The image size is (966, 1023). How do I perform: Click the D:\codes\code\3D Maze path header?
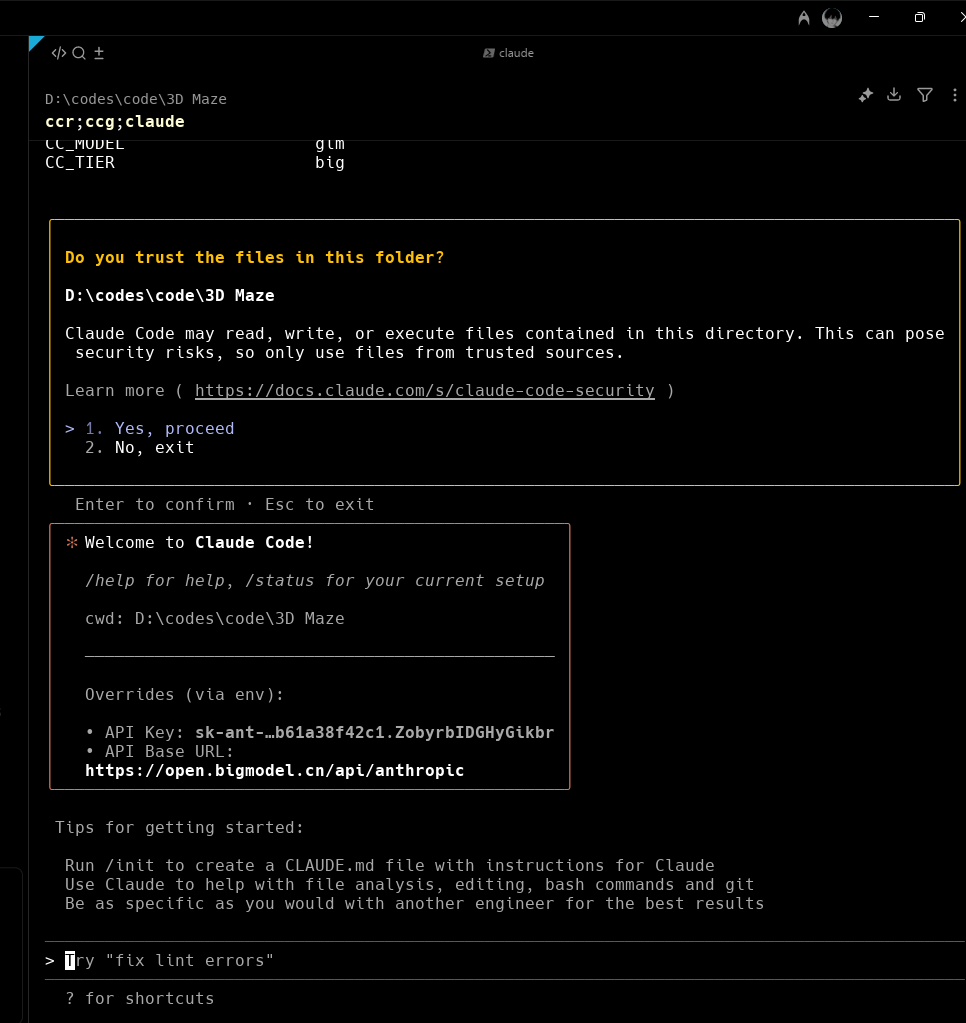[136, 99]
